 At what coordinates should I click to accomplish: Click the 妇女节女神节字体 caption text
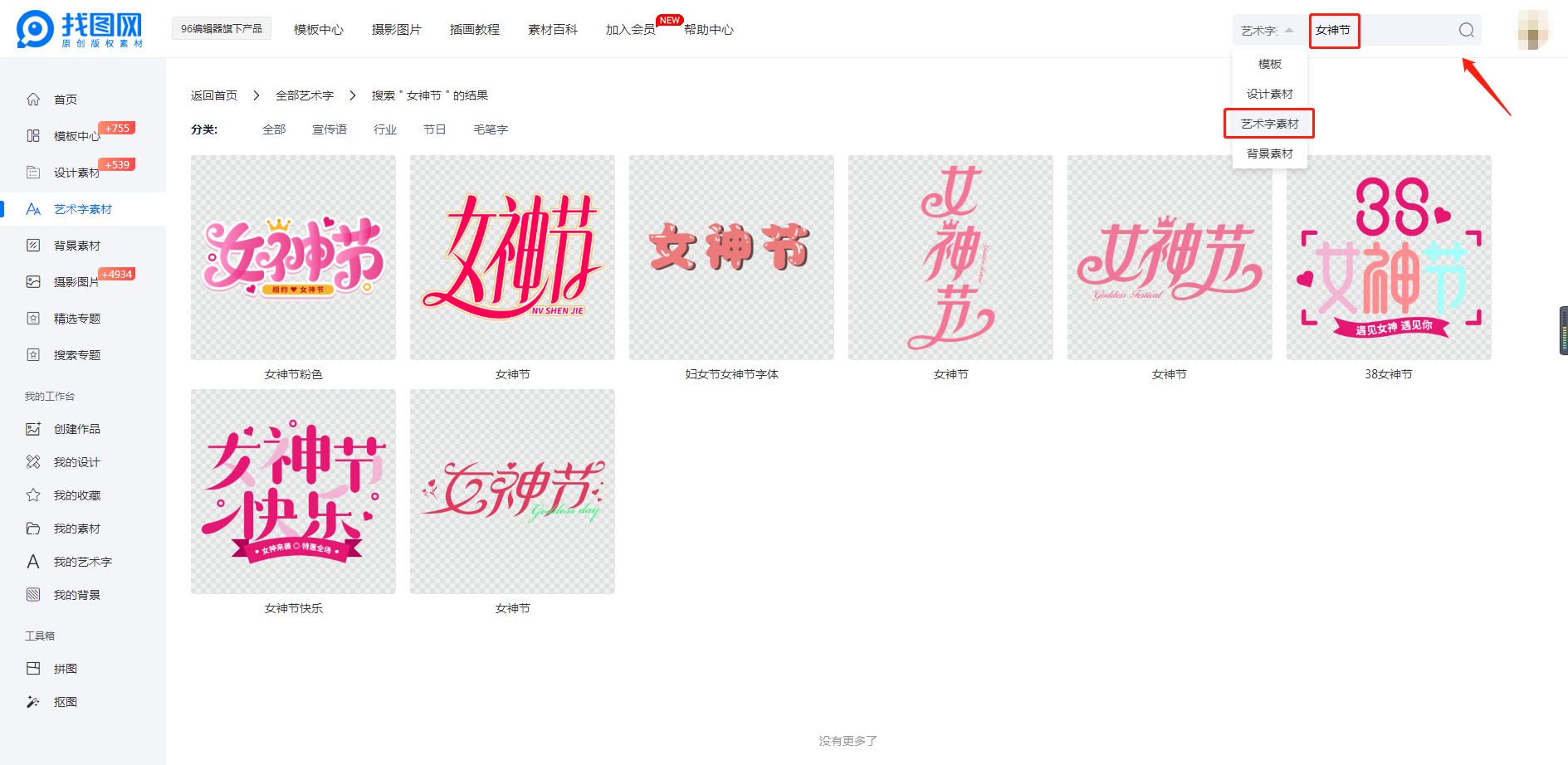click(731, 374)
